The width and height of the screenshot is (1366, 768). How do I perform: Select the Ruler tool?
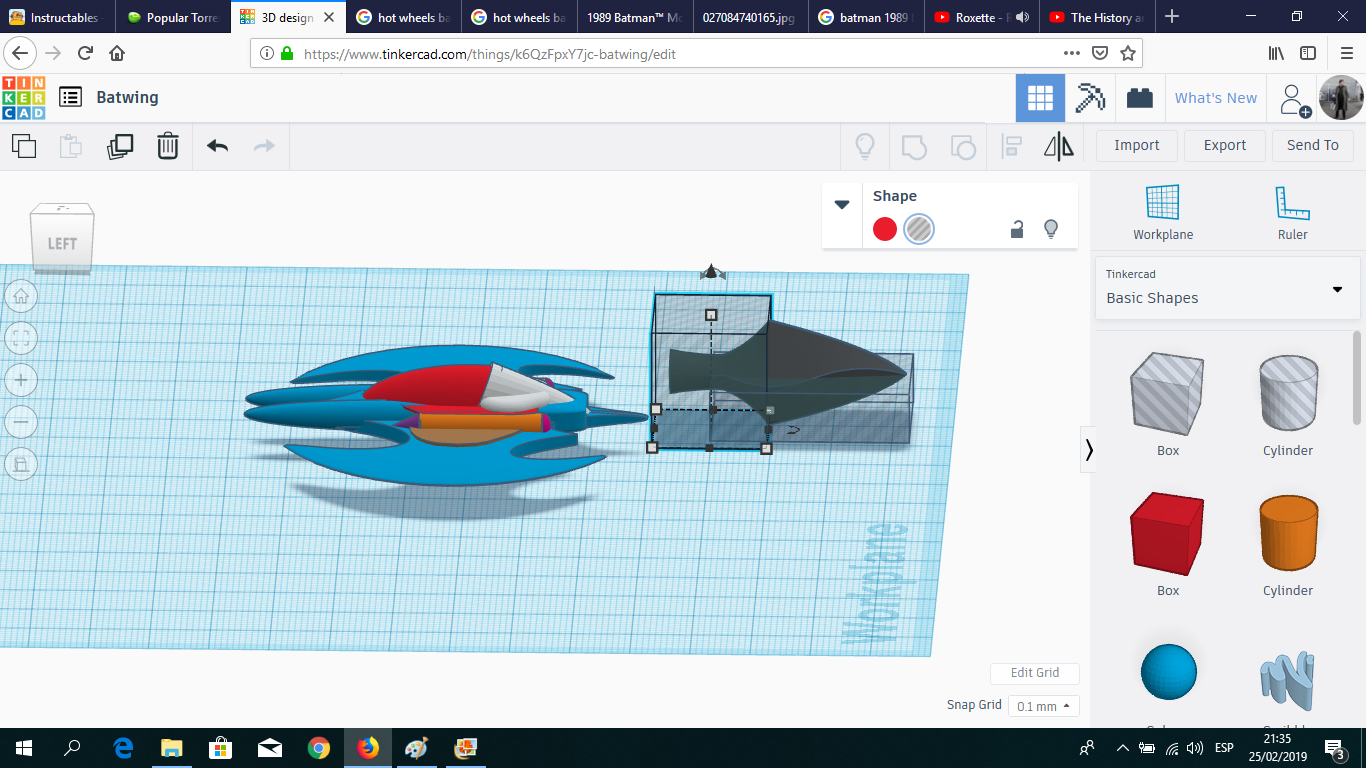point(1292,213)
